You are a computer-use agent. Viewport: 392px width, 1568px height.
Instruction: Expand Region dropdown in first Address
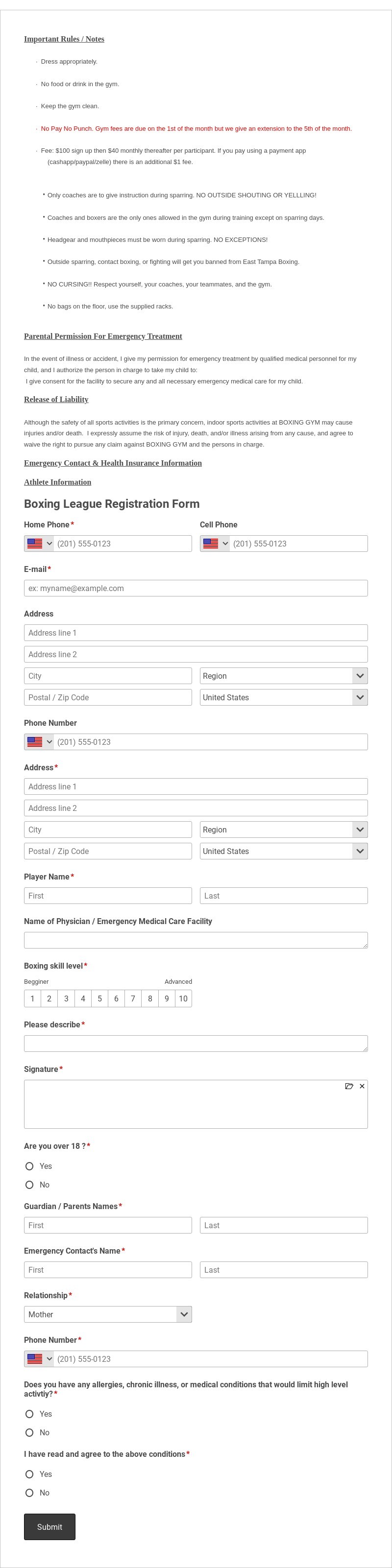pos(284,676)
